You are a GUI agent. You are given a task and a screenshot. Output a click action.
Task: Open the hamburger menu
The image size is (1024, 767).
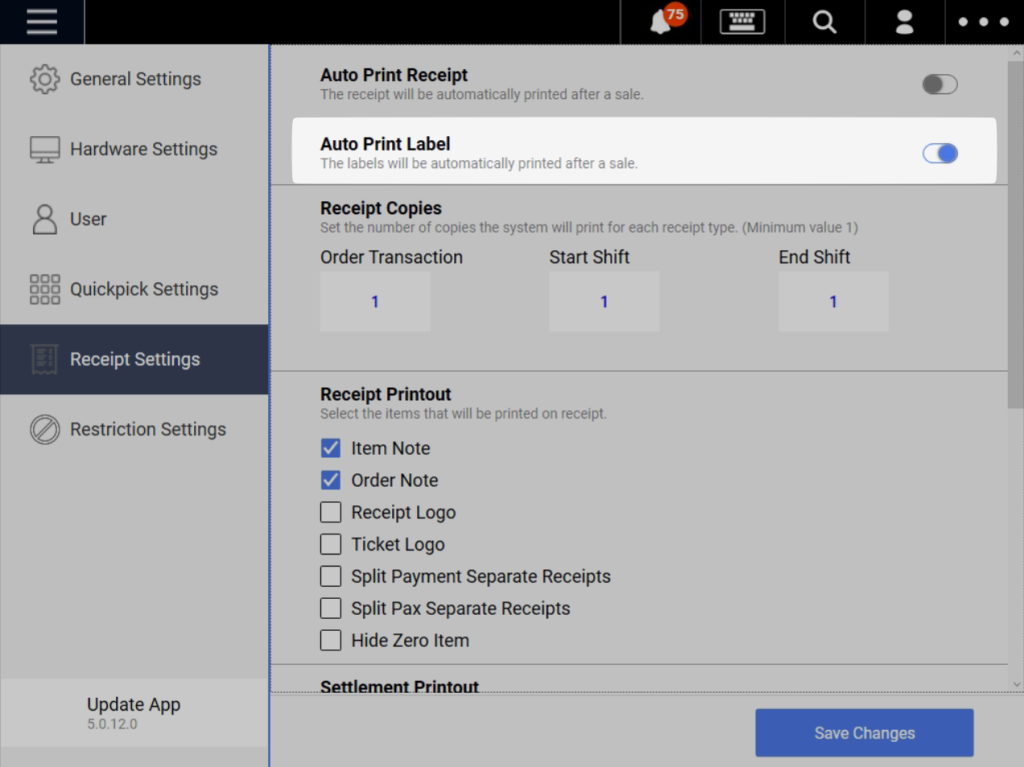(42, 22)
